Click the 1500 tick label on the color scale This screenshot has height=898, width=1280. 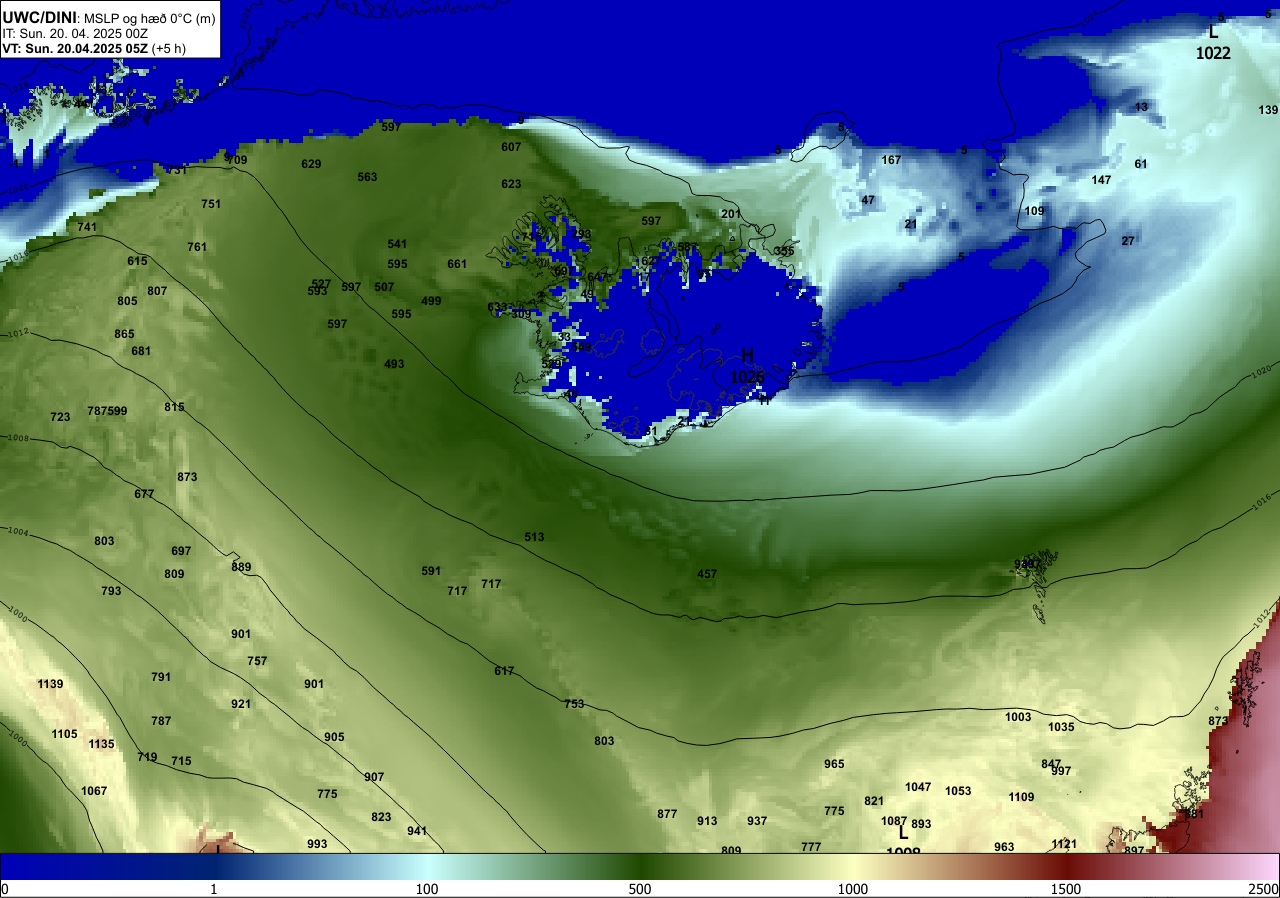1066,889
